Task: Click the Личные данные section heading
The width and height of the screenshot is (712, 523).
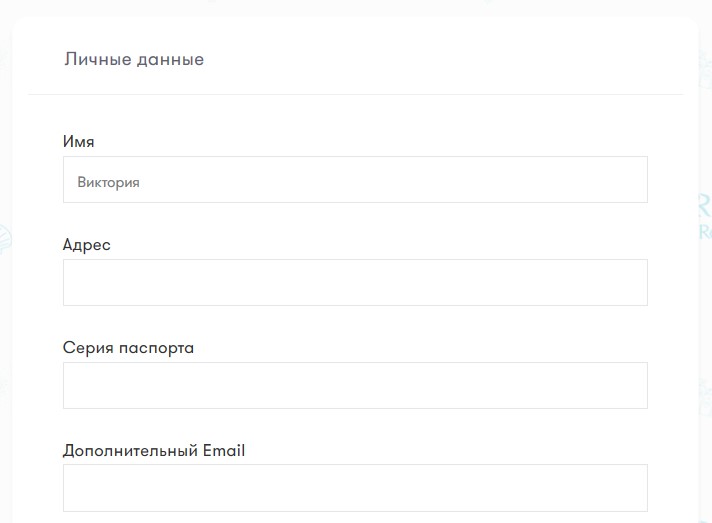Action: pos(134,59)
